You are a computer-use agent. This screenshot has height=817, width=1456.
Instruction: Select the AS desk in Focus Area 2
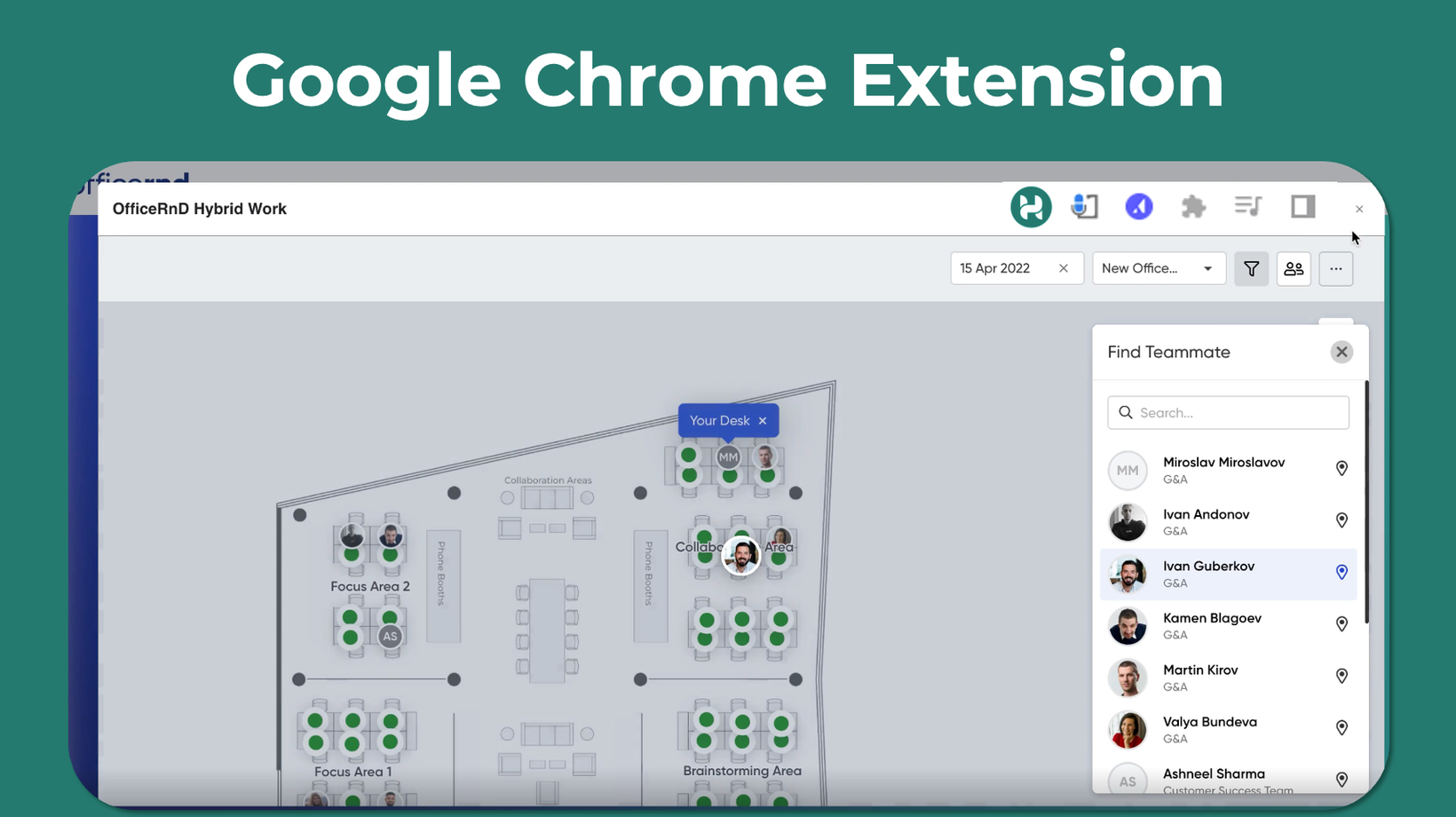point(390,636)
